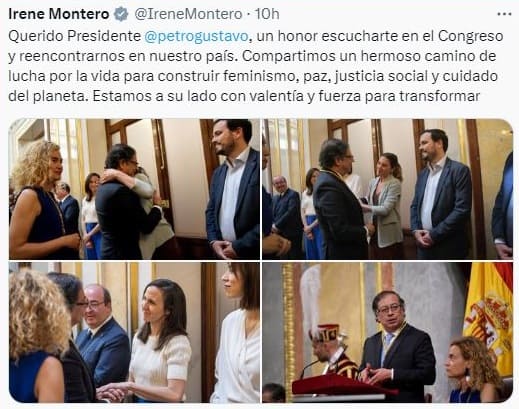The image size is (519, 409).
Task: Click the word 'feminismo' in the tweet text
Action: click(x=260, y=76)
